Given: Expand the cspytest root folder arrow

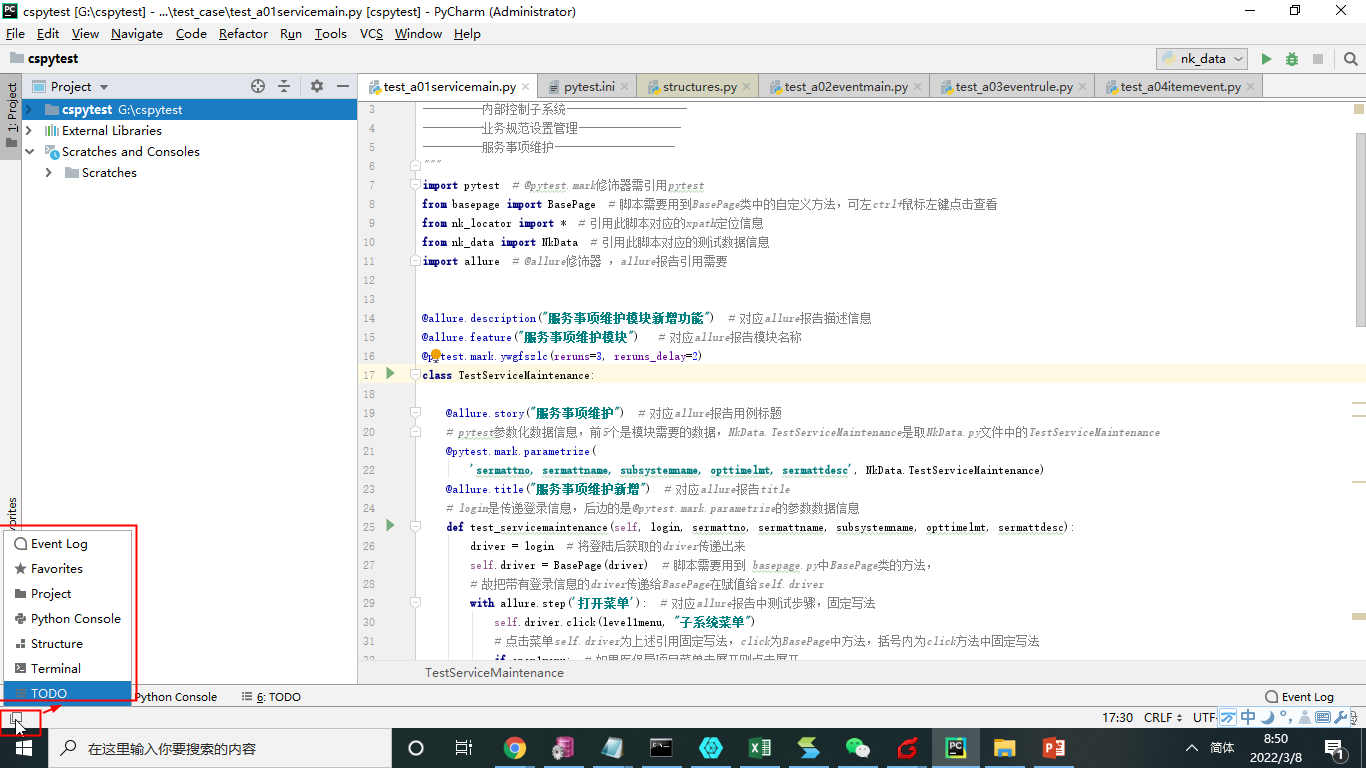Looking at the screenshot, I should (29, 109).
